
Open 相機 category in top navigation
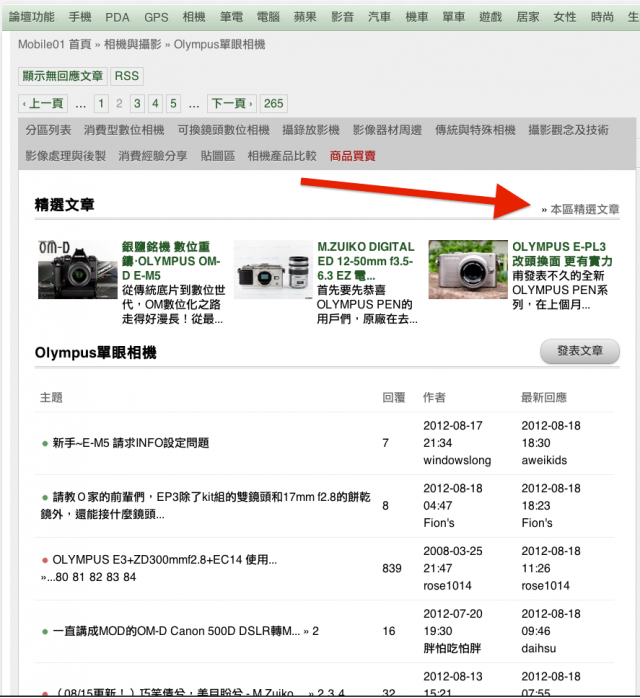point(194,17)
